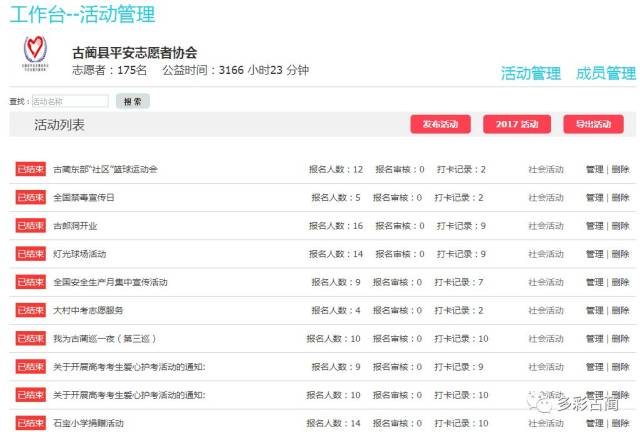640x432 pixels.
Task: Click the 古蔺县平安志愿者协会 title
Action: 135,53
